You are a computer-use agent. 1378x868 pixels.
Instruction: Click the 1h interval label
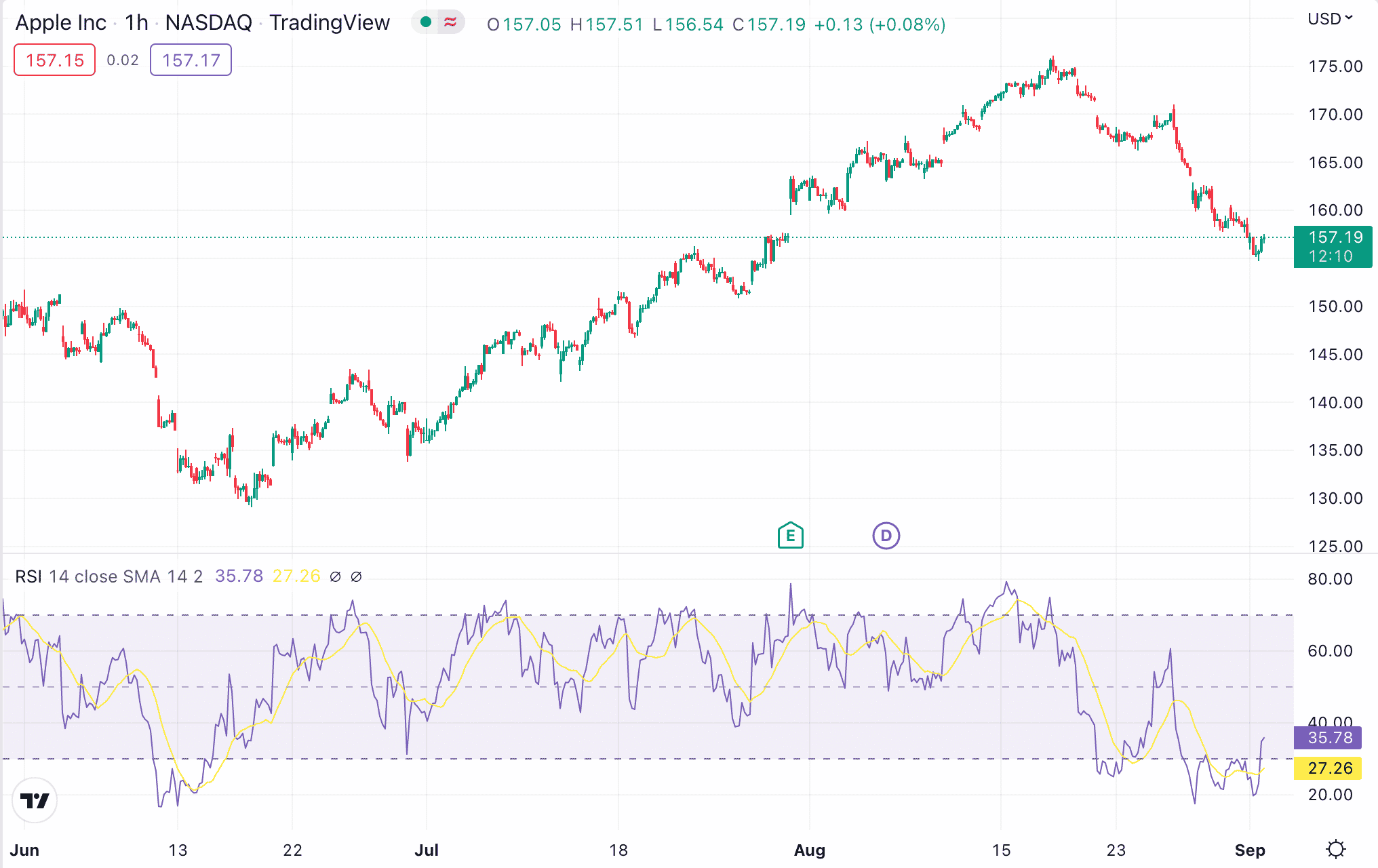point(136,23)
